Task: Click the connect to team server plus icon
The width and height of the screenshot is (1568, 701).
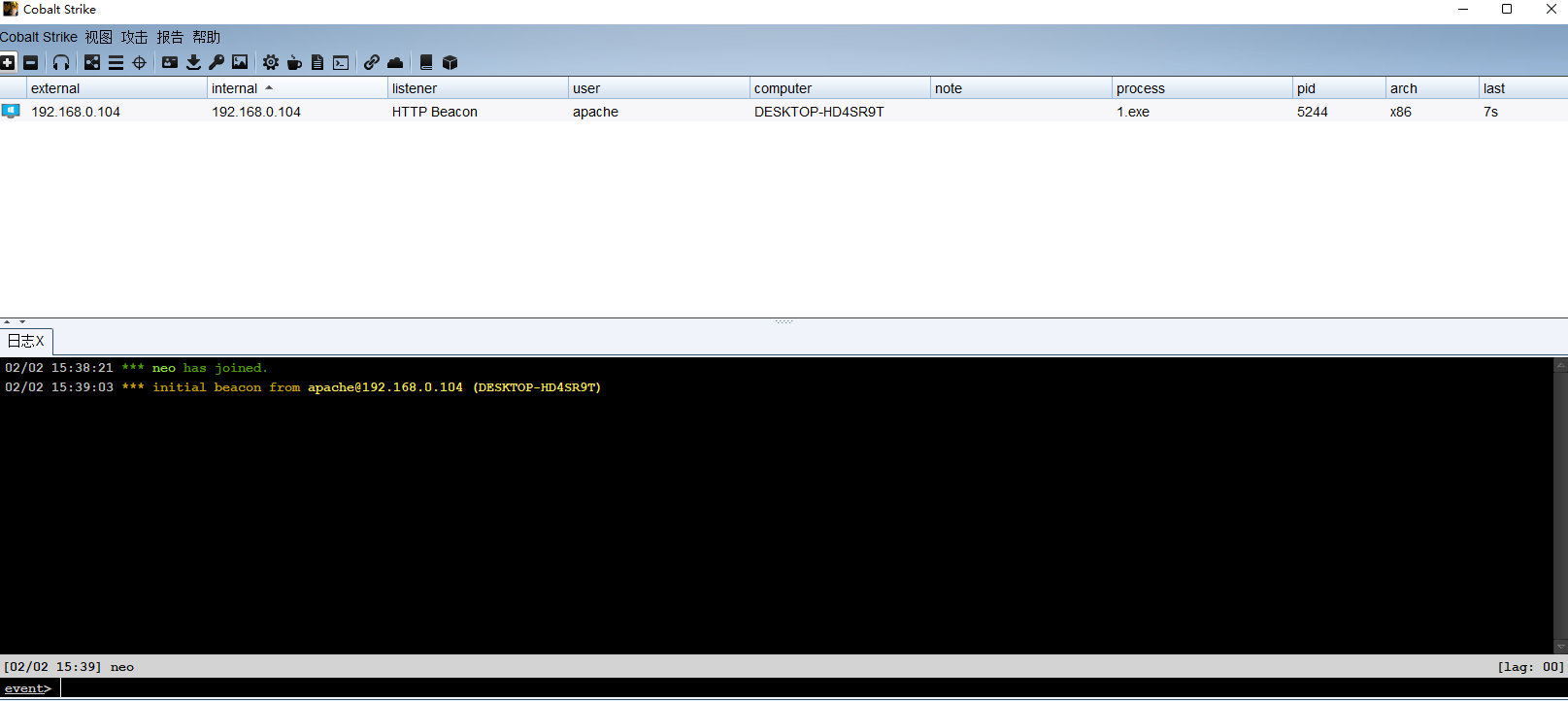Action: 8,62
